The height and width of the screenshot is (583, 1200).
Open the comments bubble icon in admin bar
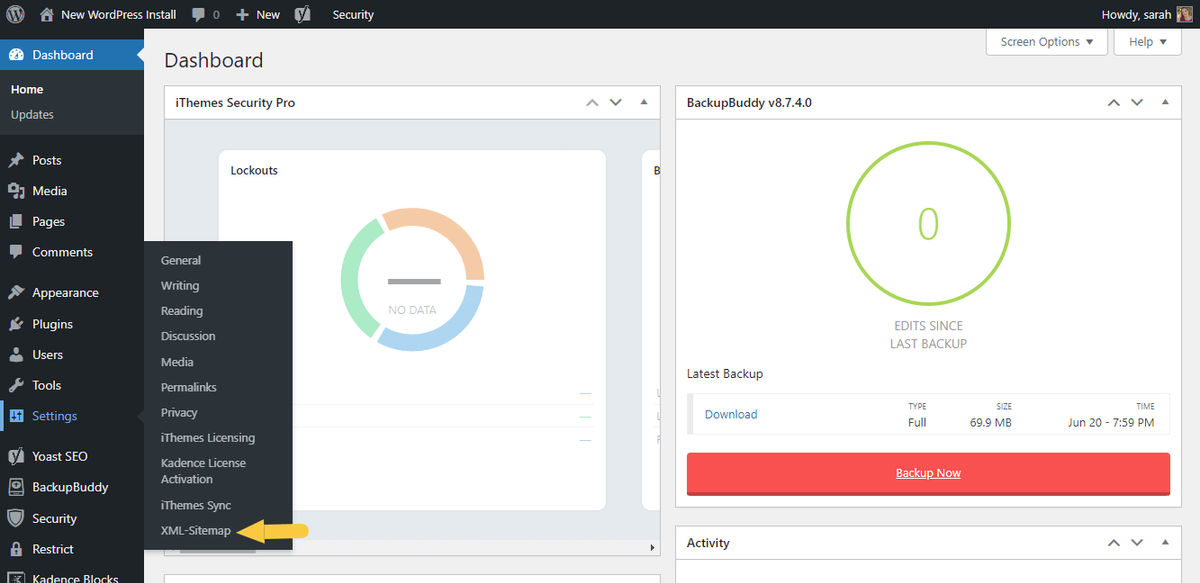[x=199, y=14]
